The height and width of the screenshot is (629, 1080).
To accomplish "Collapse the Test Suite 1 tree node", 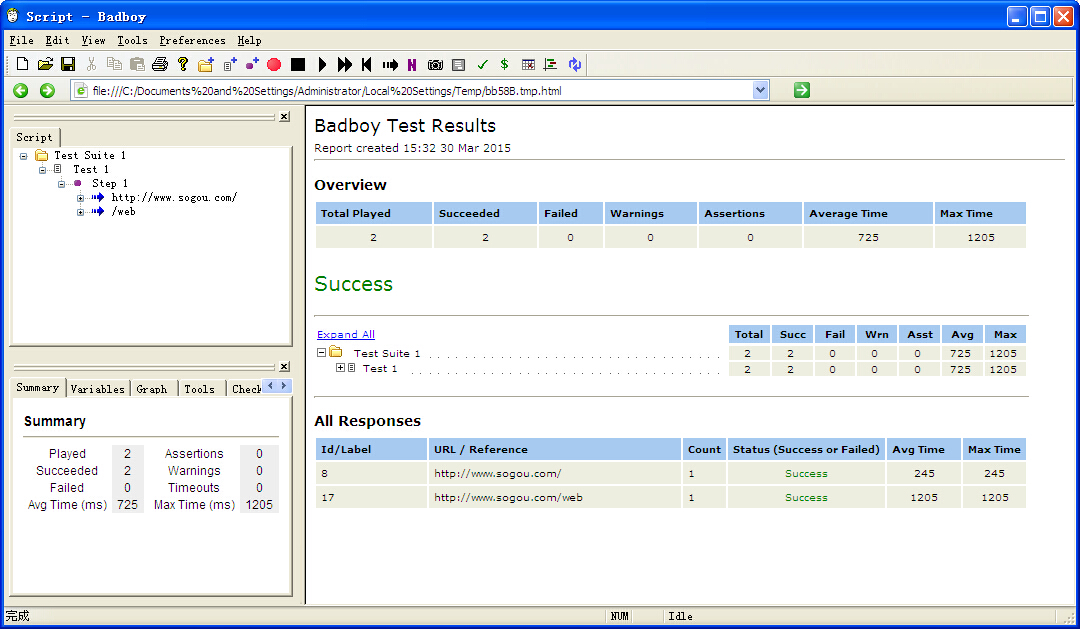I will pyautogui.click(x=24, y=156).
